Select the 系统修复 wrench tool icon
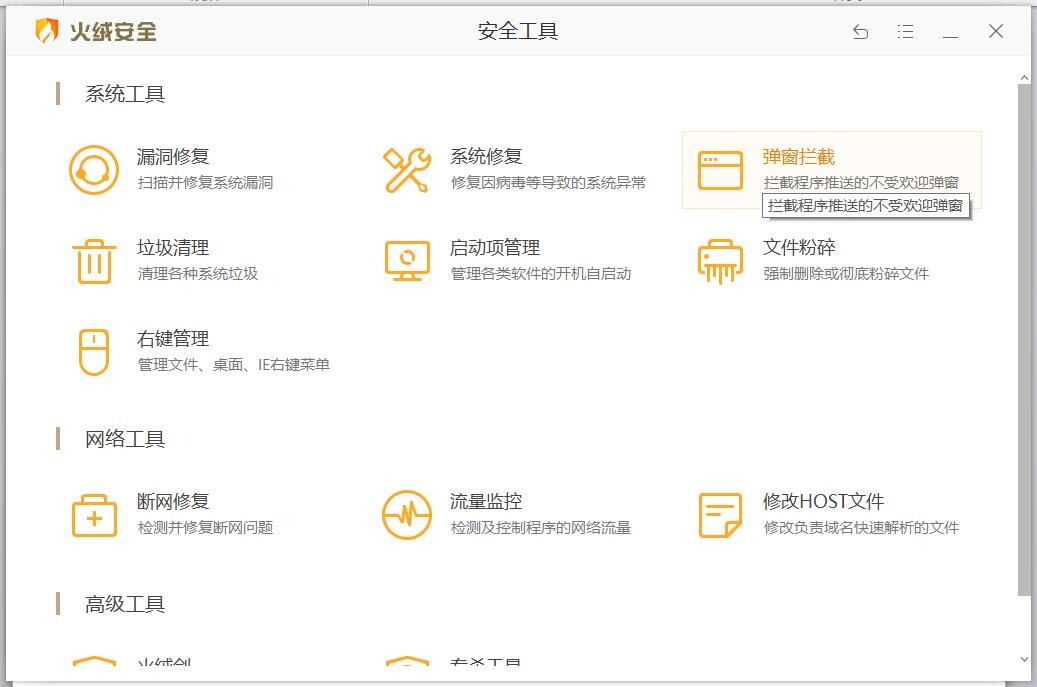 [x=404, y=167]
